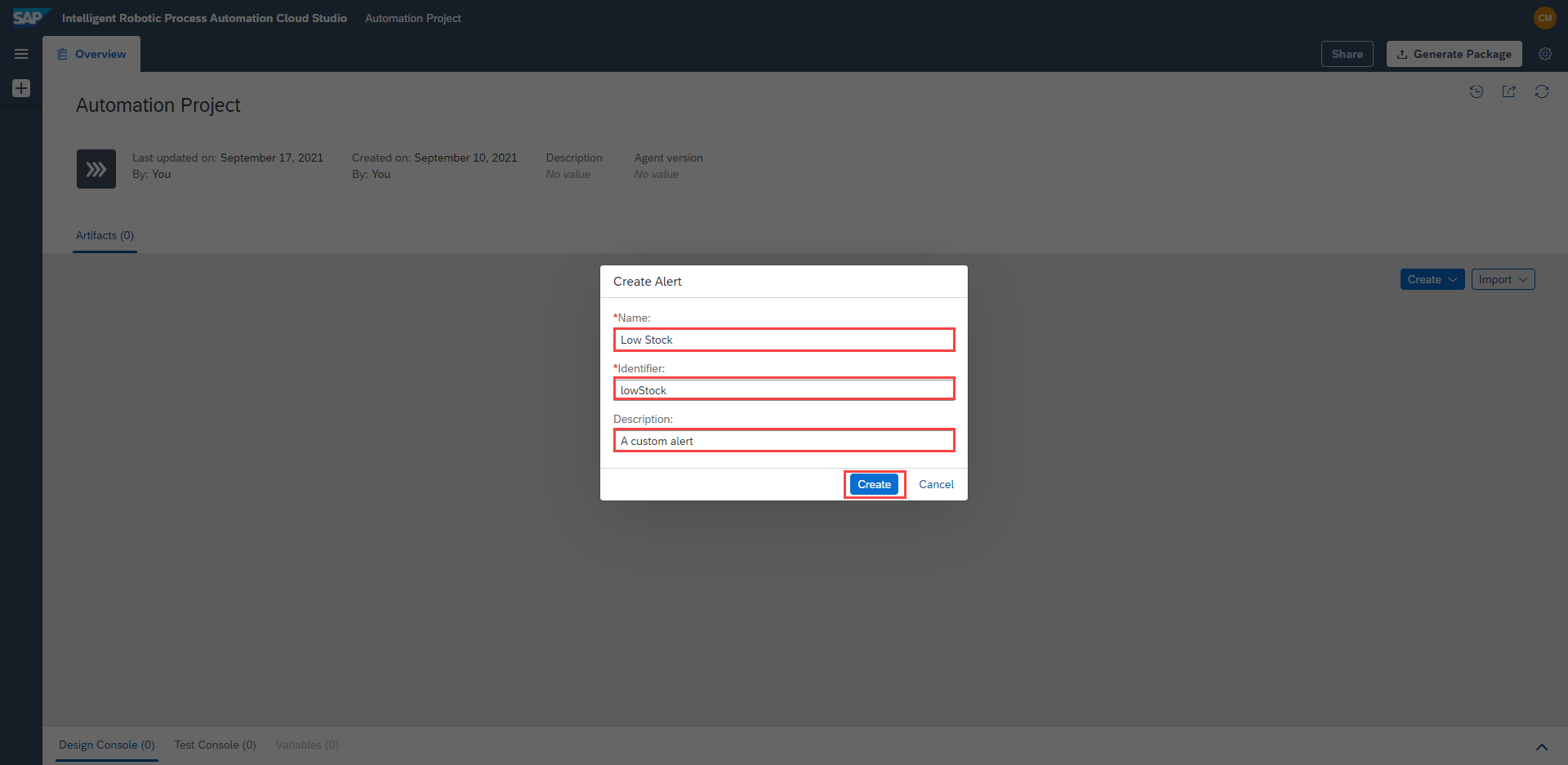The width and height of the screenshot is (1568, 765).
Task: Click the SAP logo in the header
Action: [29, 17]
